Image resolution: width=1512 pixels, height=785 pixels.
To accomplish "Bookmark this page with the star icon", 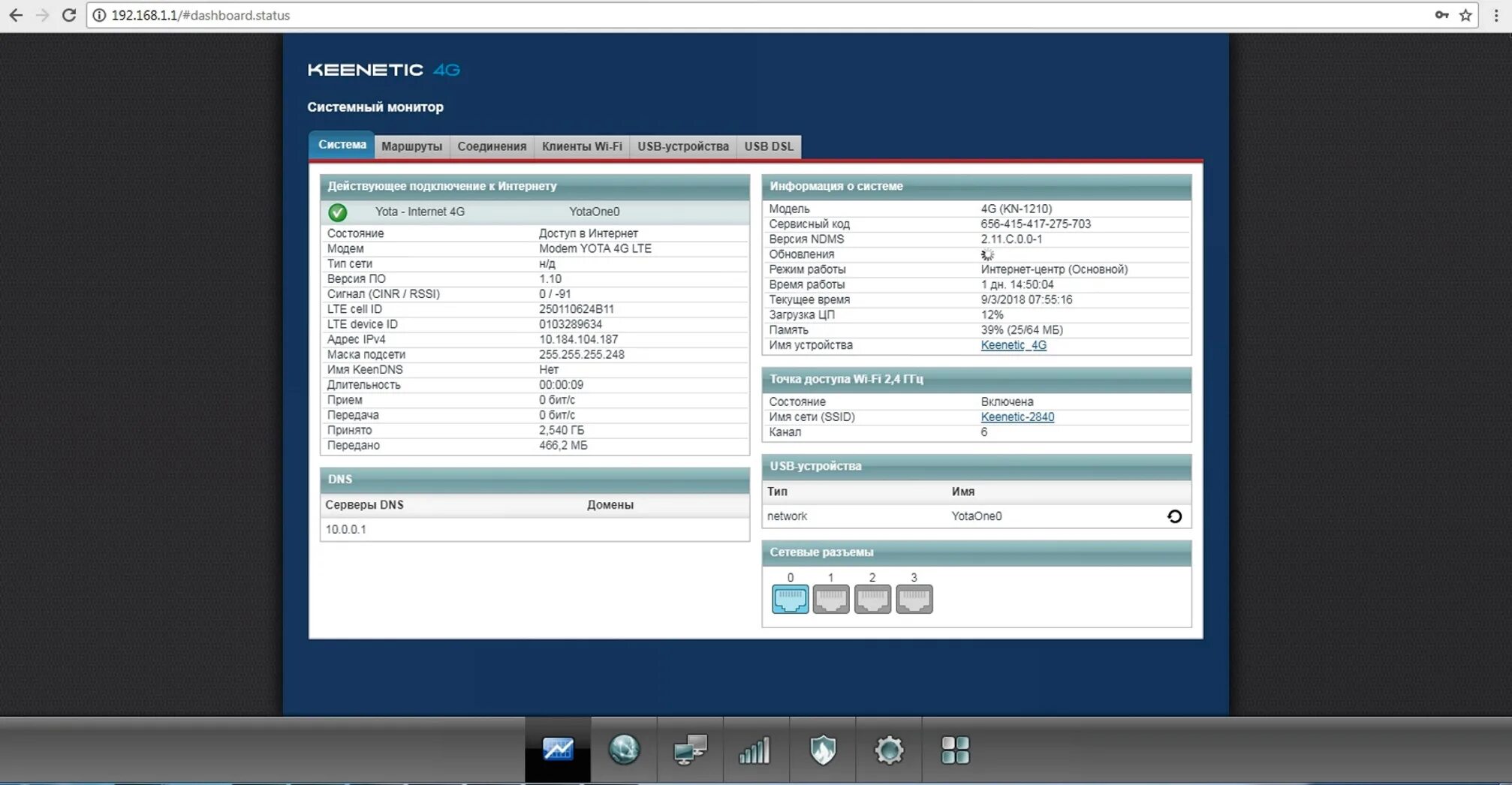I will click(x=1465, y=15).
